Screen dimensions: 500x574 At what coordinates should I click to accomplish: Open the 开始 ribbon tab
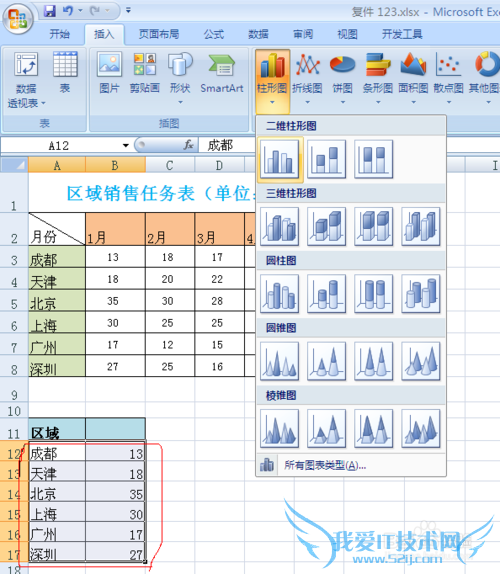pyautogui.click(x=60, y=34)
